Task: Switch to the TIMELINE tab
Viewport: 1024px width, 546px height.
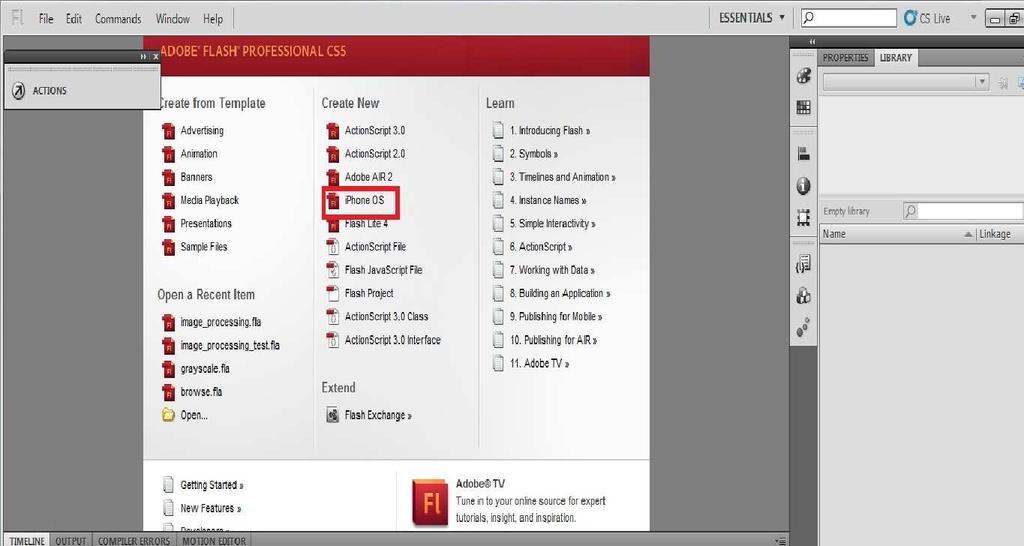Action: coord(27,541)
